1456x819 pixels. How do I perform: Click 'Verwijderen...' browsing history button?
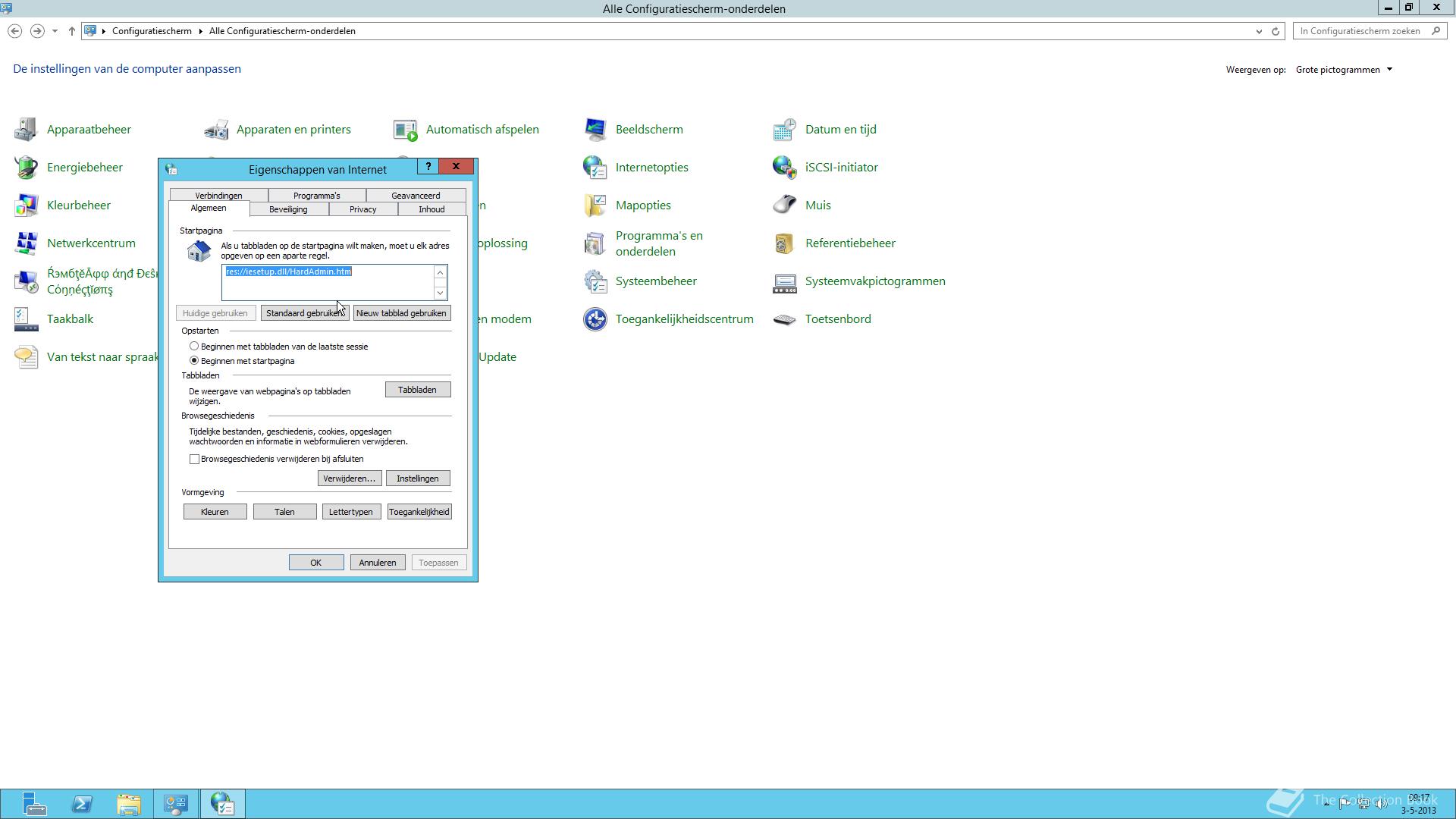[x=349, y=479]
